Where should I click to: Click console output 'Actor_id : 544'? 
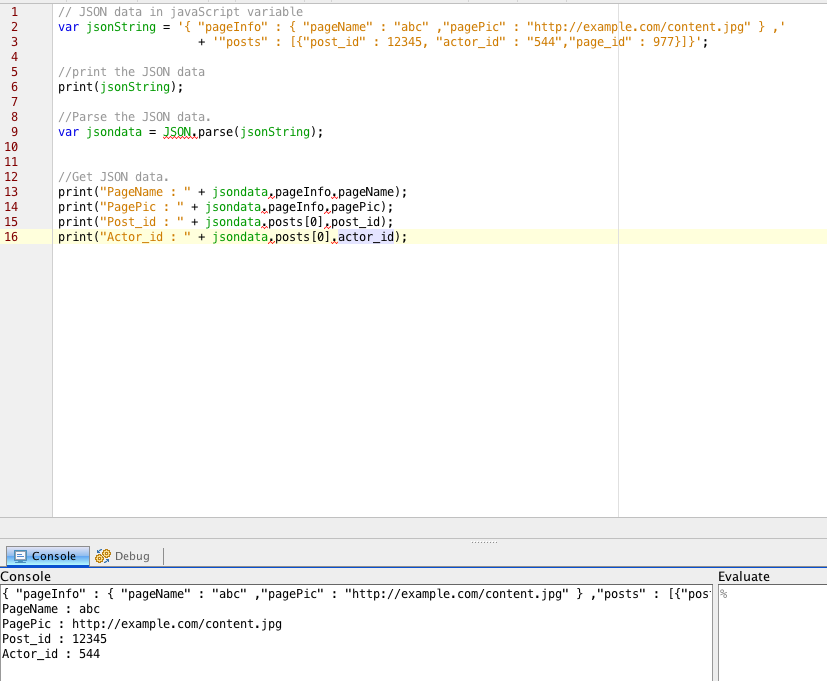pos(51,654)
